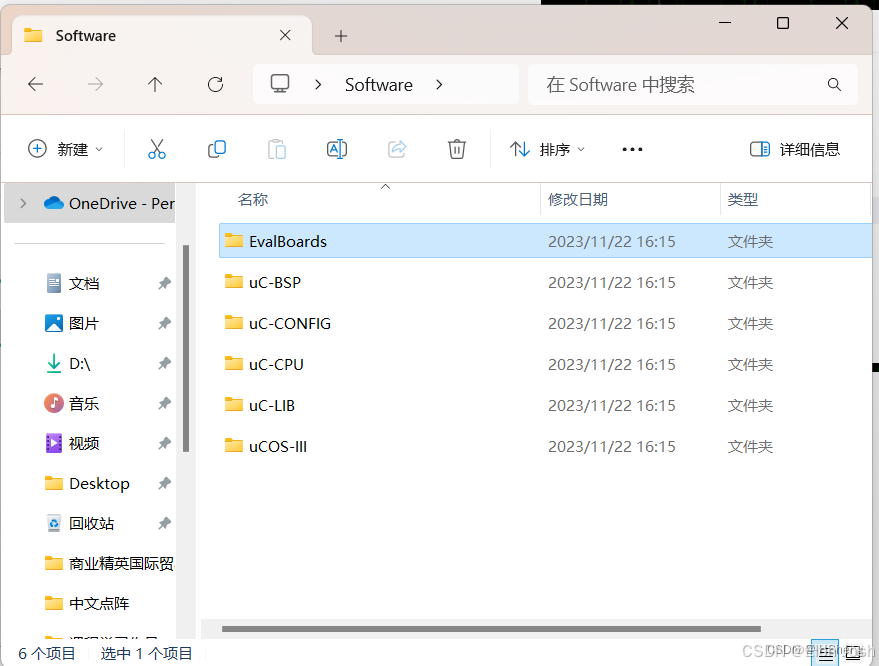Open 商业精英国际贸 folder in sidebar
The width and height of the screenshot is (879, 666).
(x=121, y=563)
